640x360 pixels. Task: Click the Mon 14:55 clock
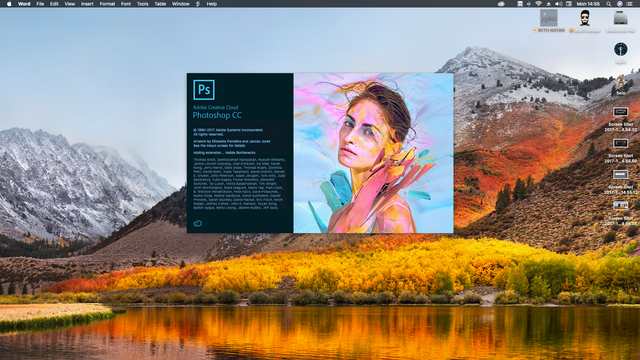(x=588, y=4)
